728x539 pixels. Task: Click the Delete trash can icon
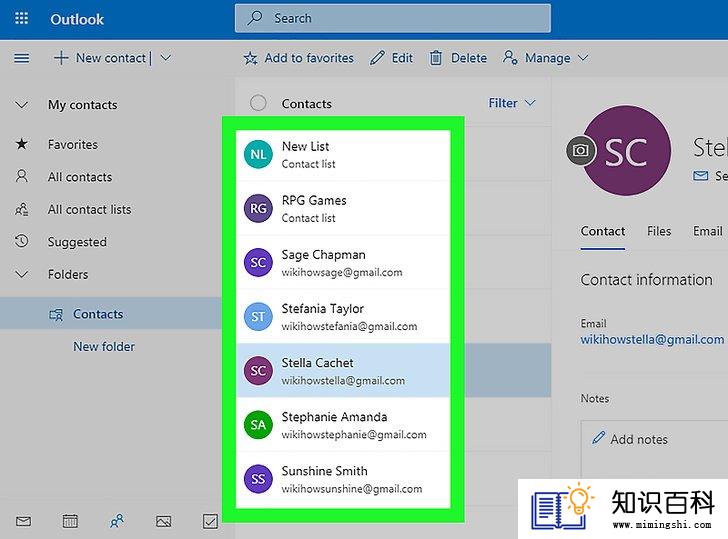point(436,58)
